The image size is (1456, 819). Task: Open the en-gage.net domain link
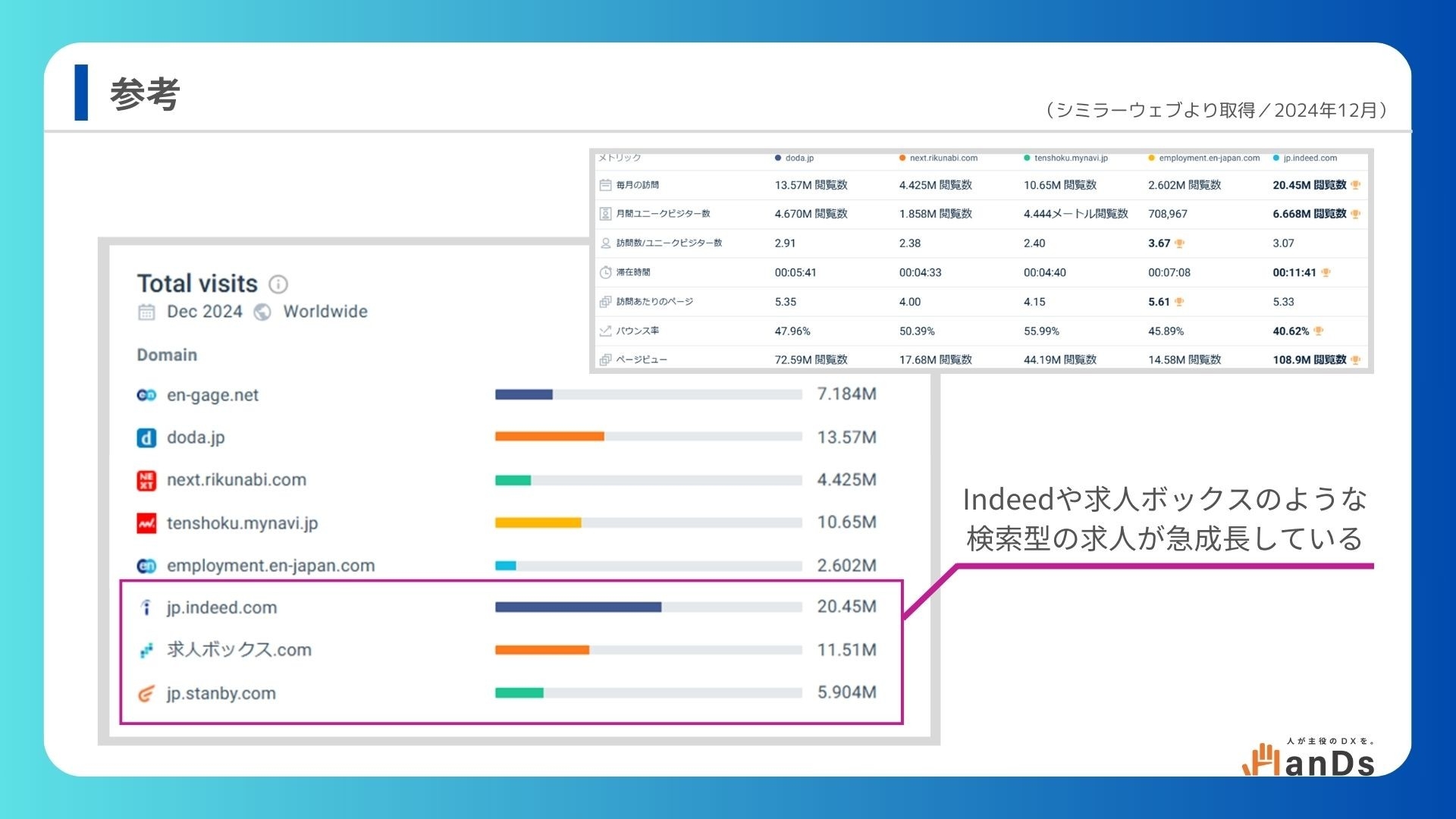212,395
